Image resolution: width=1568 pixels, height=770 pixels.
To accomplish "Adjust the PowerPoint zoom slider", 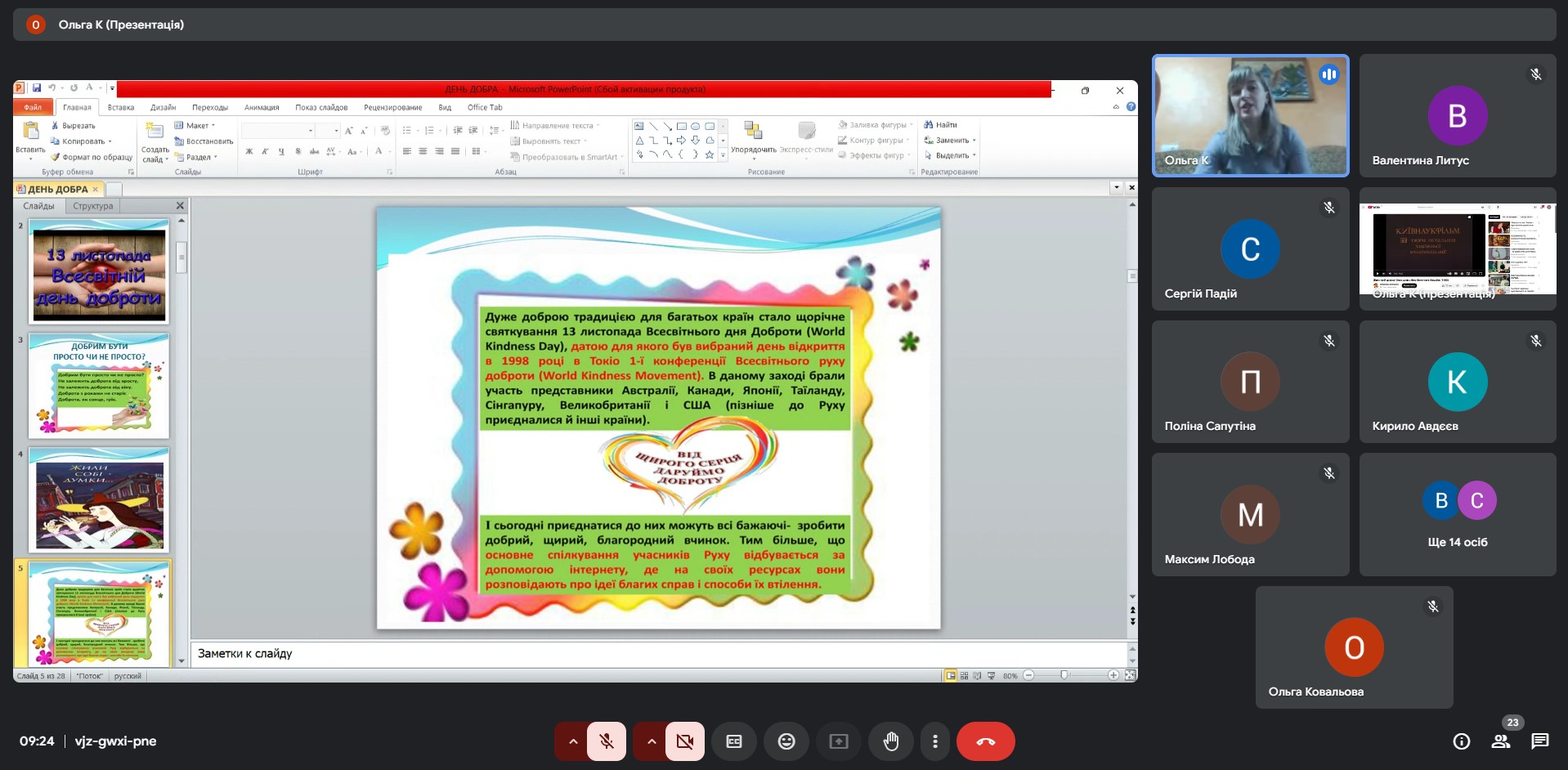I will click(x=1064, y=675).
